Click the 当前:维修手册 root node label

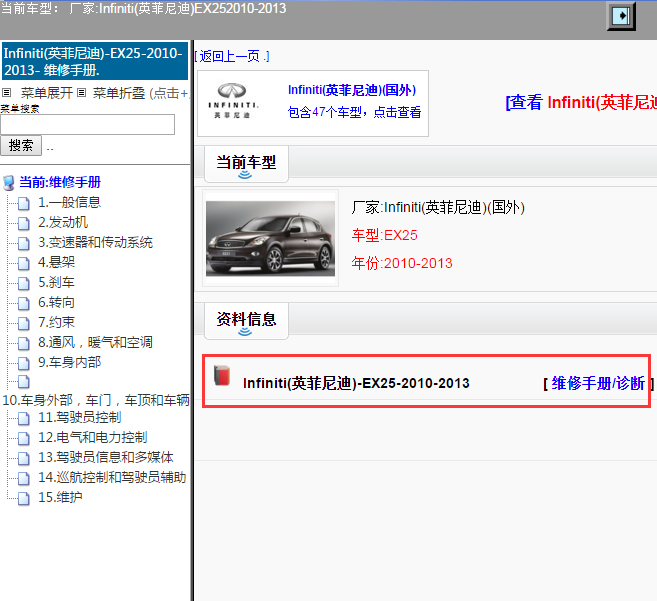pos(60,182)
